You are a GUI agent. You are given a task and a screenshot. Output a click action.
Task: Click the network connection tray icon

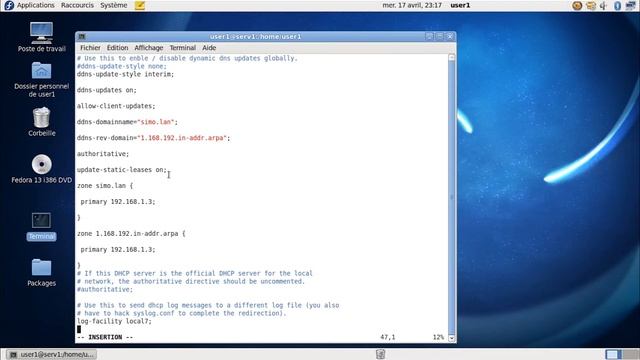pyautogui.click(x=631, y=5)
